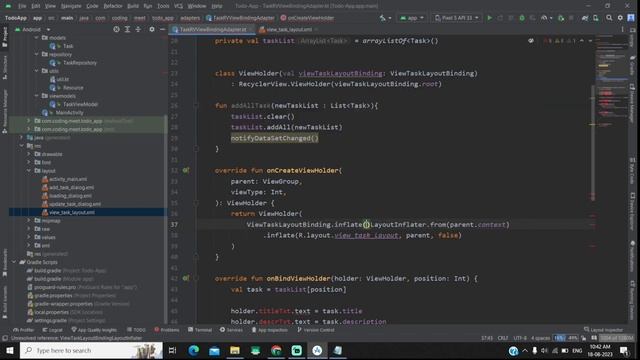Expand the mipmap folder
This screenshot has height=360, width=640.
pyautogui.click(x=29, y=220)
